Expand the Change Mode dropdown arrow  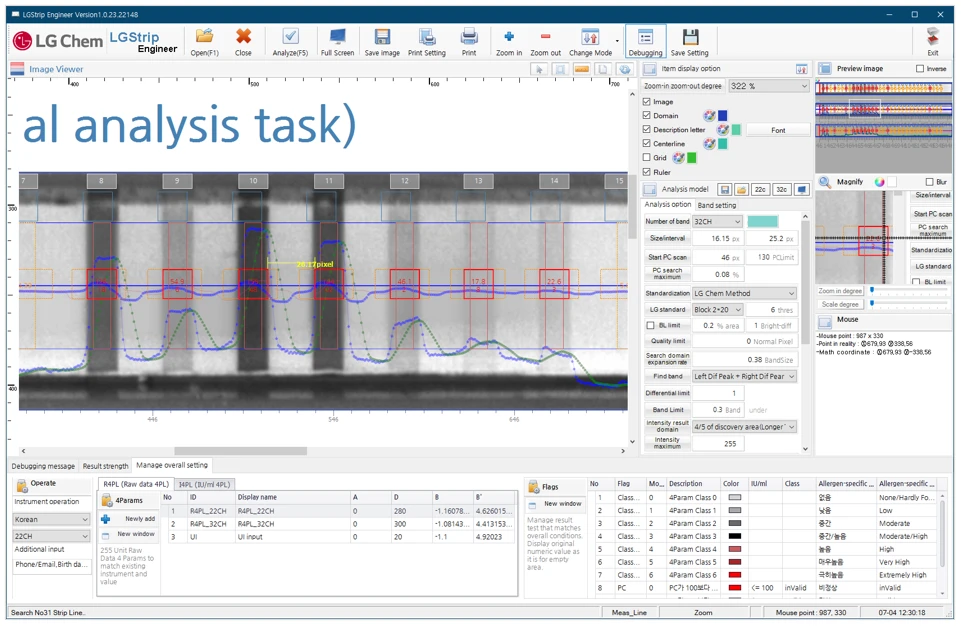pyautogui.click(x=617, y=42)
